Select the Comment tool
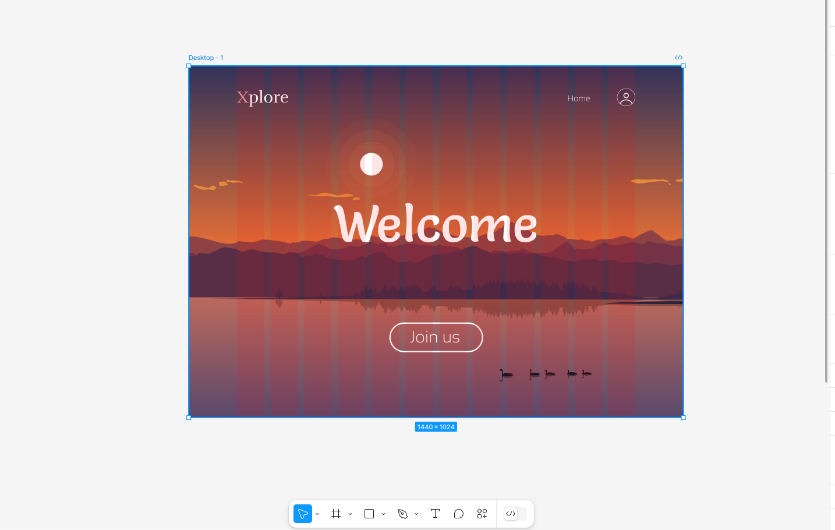This screenshot has width=835, height=530. pos(459,514)
